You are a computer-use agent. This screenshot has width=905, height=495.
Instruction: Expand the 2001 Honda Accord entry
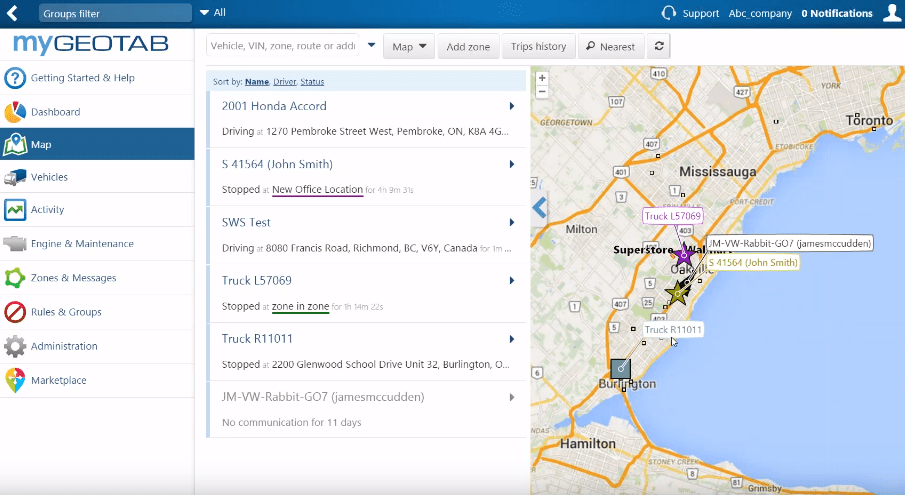[511, 106]
